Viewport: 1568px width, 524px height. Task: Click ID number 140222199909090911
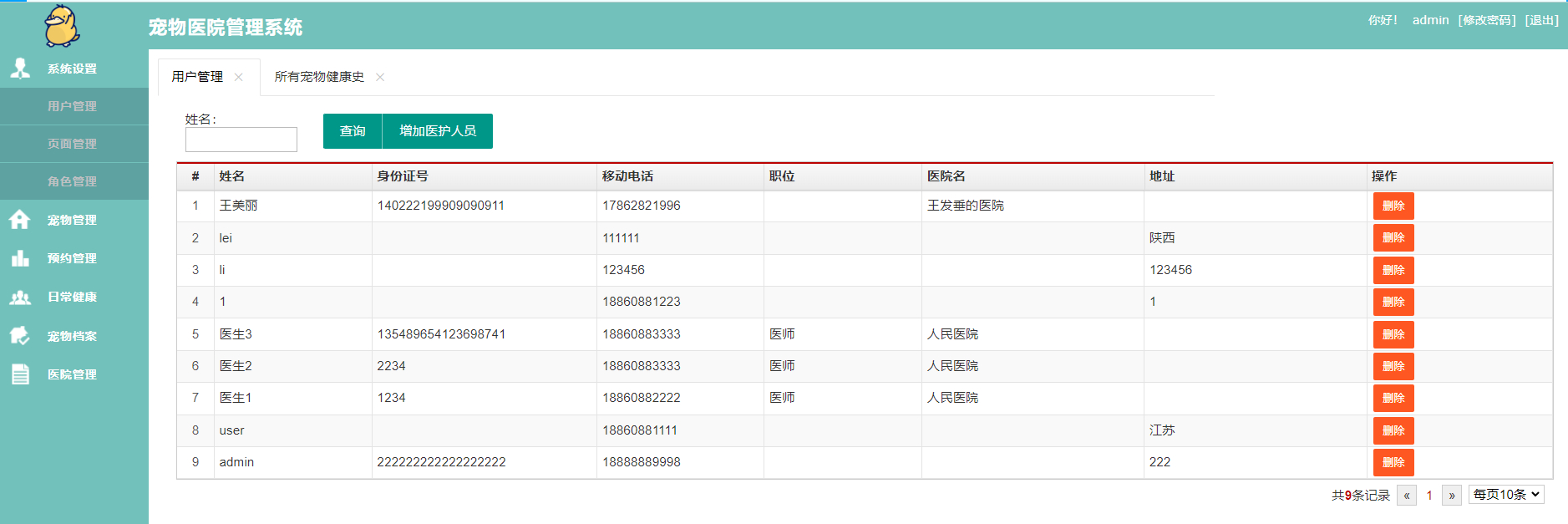pos(441,206)
